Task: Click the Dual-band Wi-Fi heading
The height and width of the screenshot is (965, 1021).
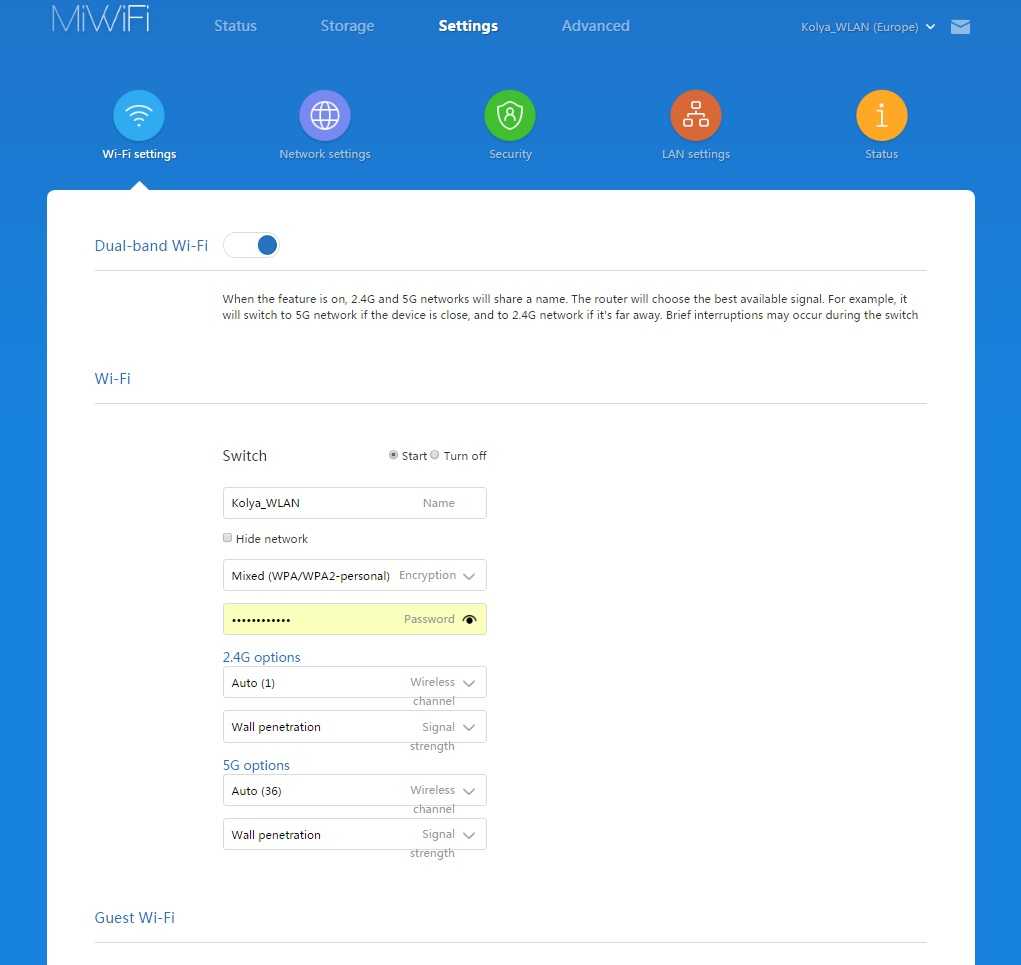Action: 151,245
